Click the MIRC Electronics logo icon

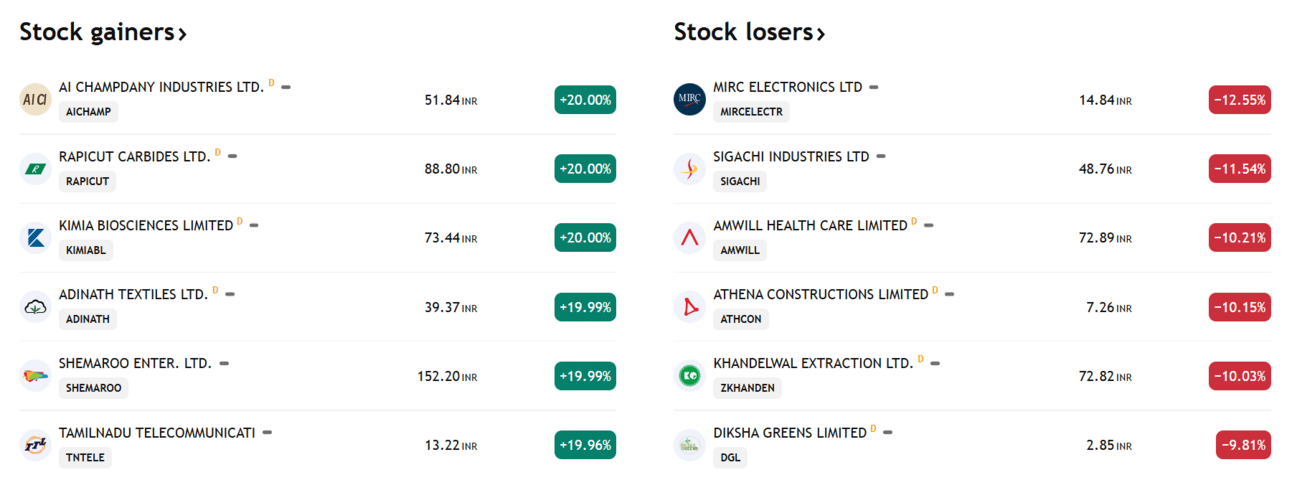click(x=690, y=100)
